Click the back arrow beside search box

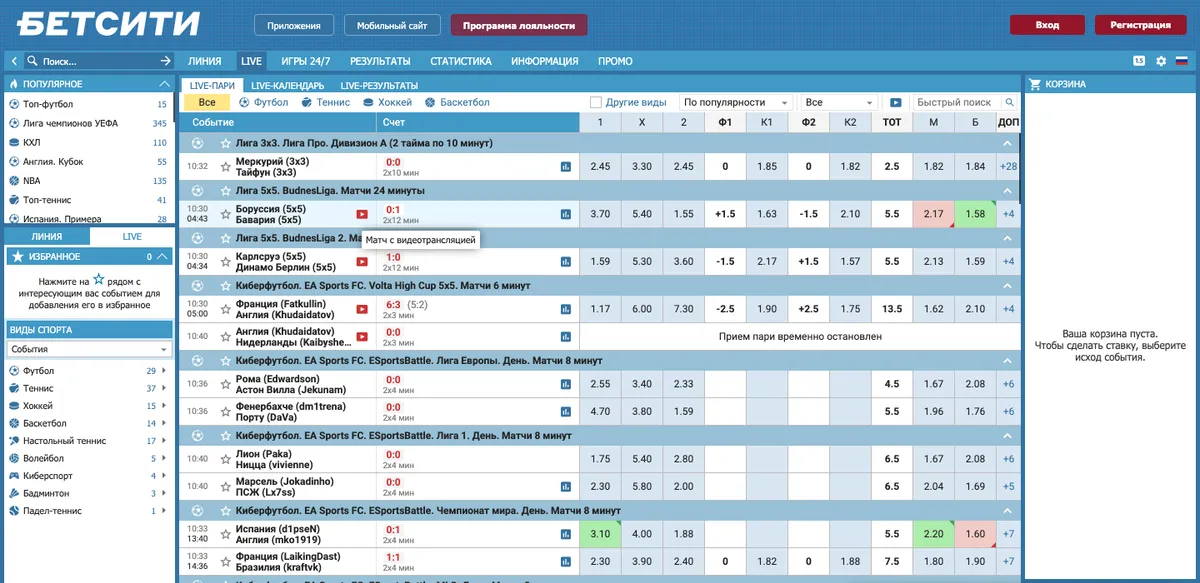(15, 61)
